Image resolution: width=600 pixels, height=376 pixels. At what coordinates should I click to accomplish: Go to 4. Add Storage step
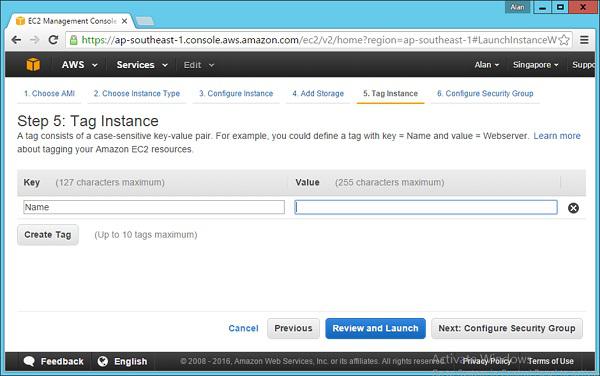[318, 93]
